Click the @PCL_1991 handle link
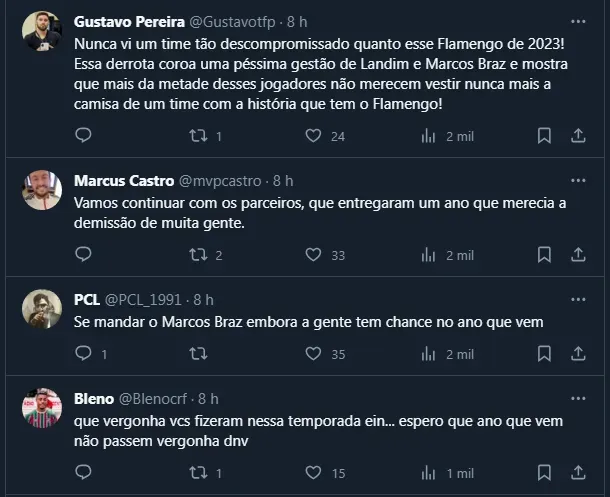Viewport: 610px width, 497px height. click(146, 299)
